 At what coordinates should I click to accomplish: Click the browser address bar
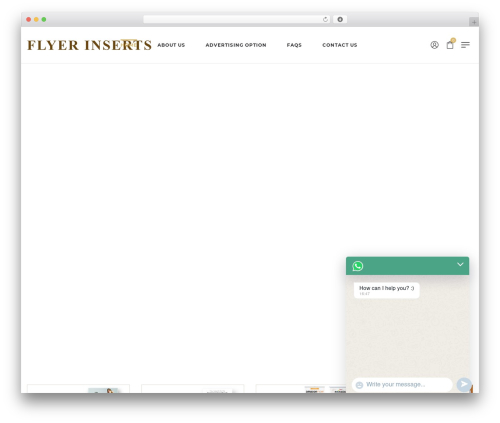(237, 19)
